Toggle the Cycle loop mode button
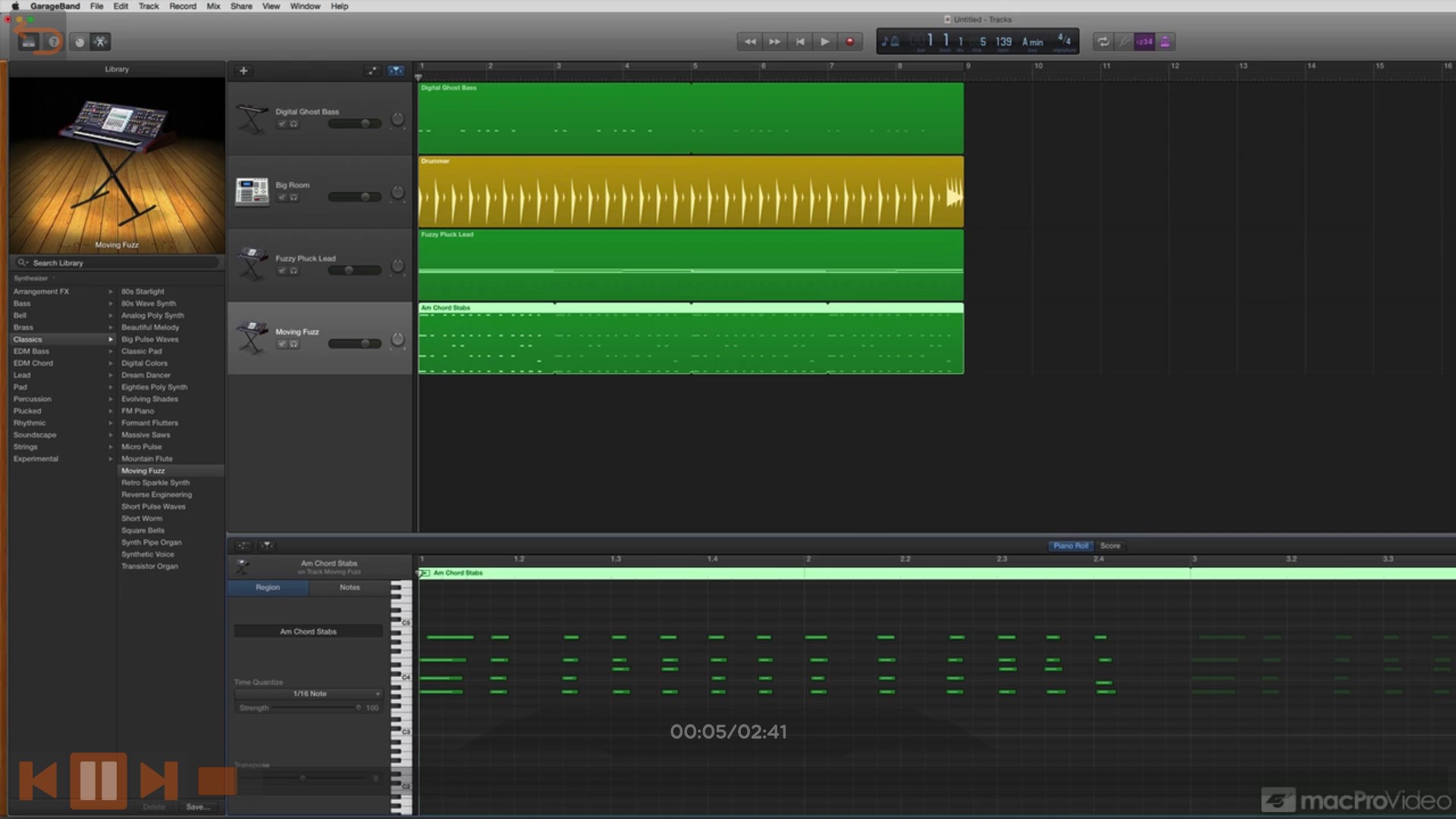The width and height of the screenshot is (1456, 819). pyautogui.click(x=1103, y=42)
